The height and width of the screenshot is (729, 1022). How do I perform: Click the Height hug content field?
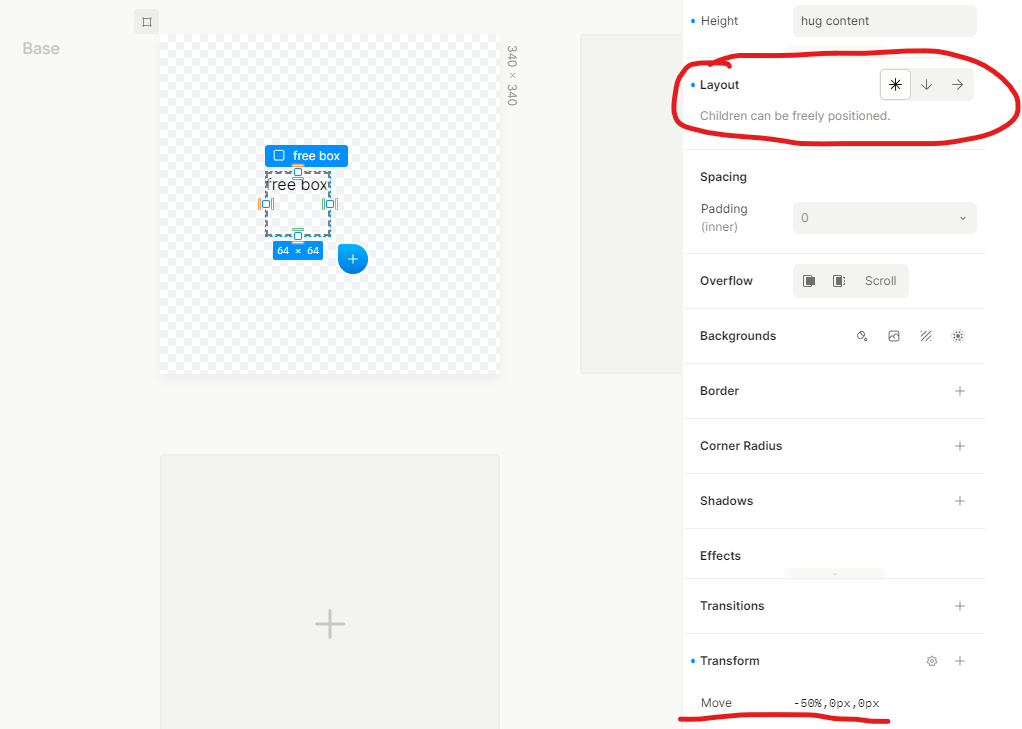(884, 21)
